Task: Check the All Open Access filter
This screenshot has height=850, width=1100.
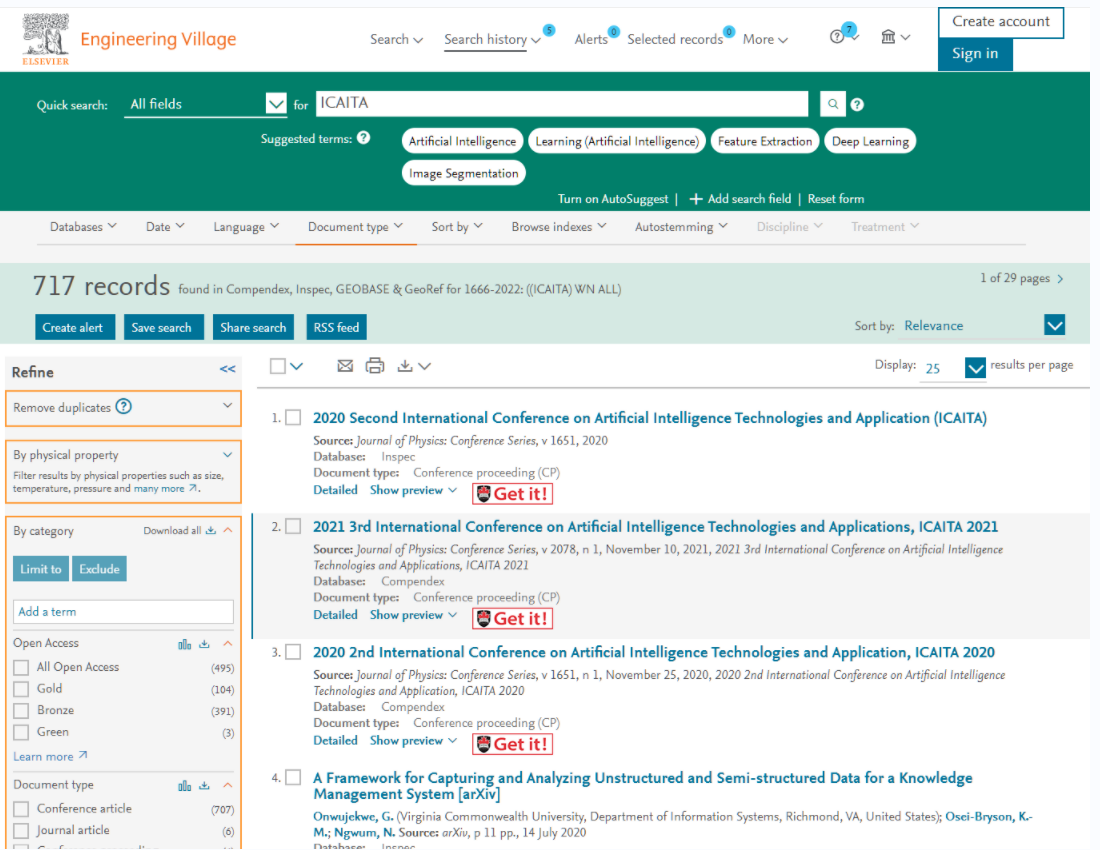Action: [22, 668]
